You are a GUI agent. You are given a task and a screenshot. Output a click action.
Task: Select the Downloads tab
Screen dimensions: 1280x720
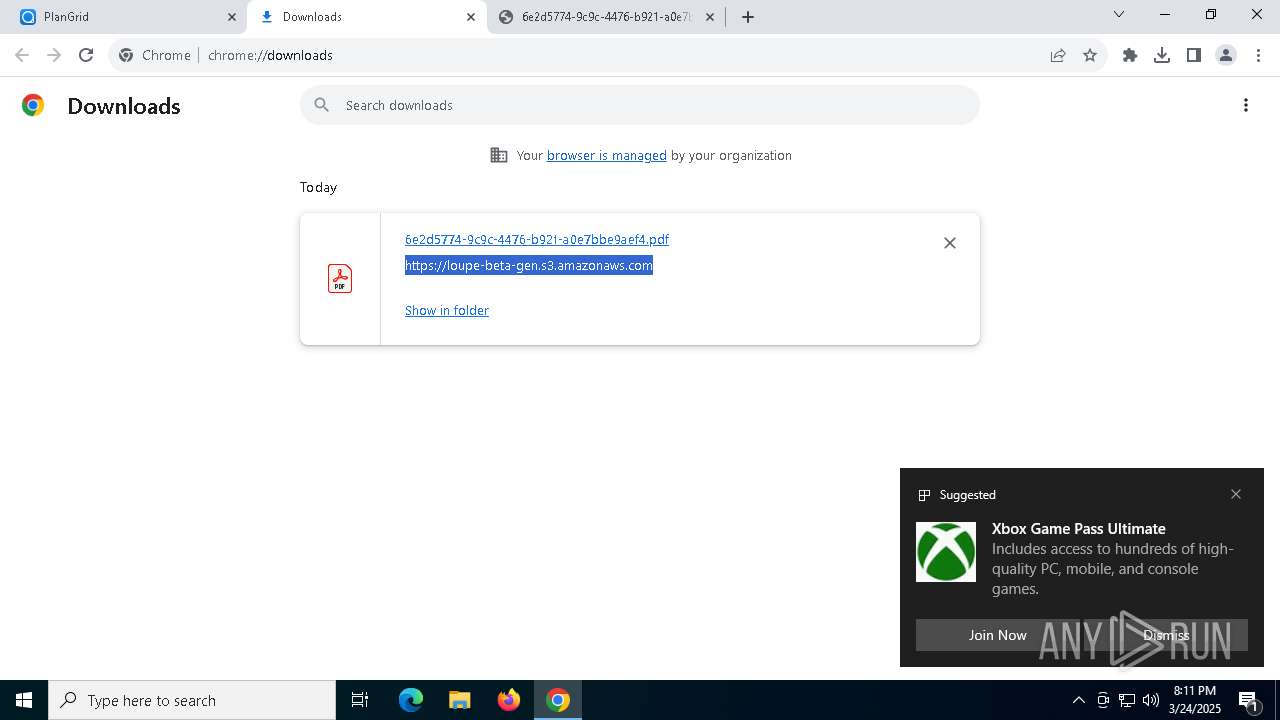click(366, 17)
